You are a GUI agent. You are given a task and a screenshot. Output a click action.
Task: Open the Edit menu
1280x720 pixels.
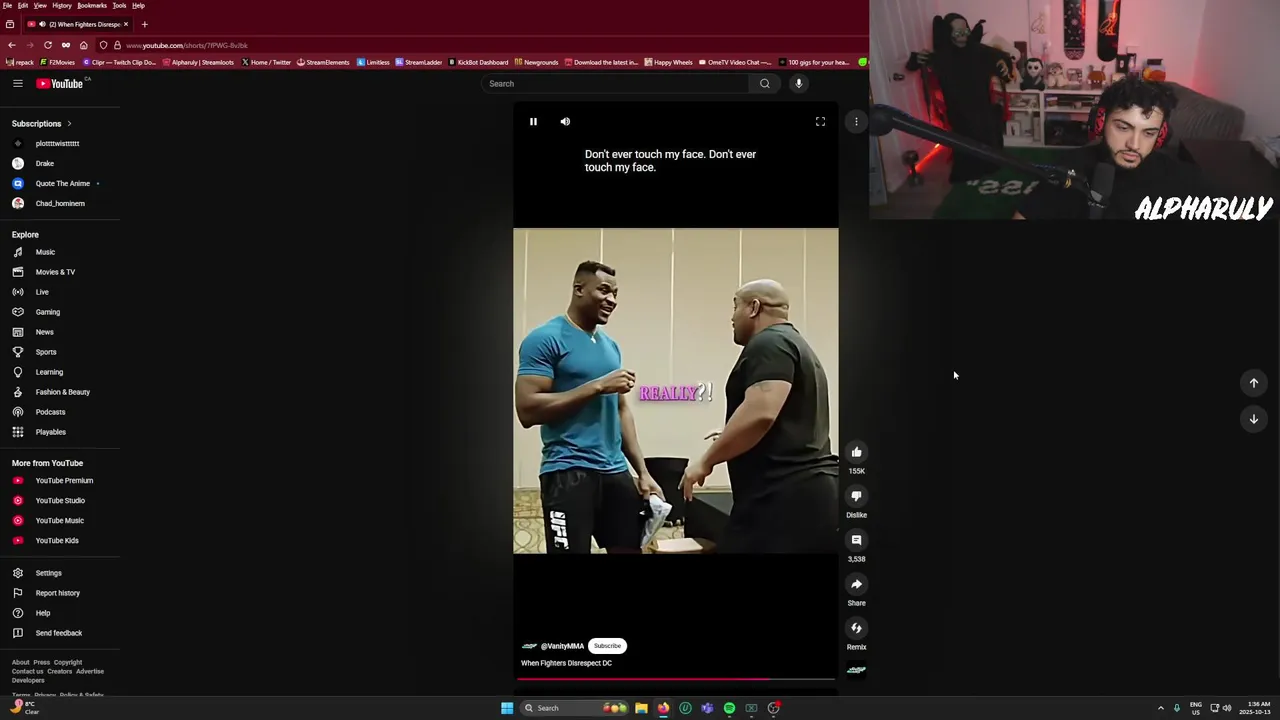[22, 5]
